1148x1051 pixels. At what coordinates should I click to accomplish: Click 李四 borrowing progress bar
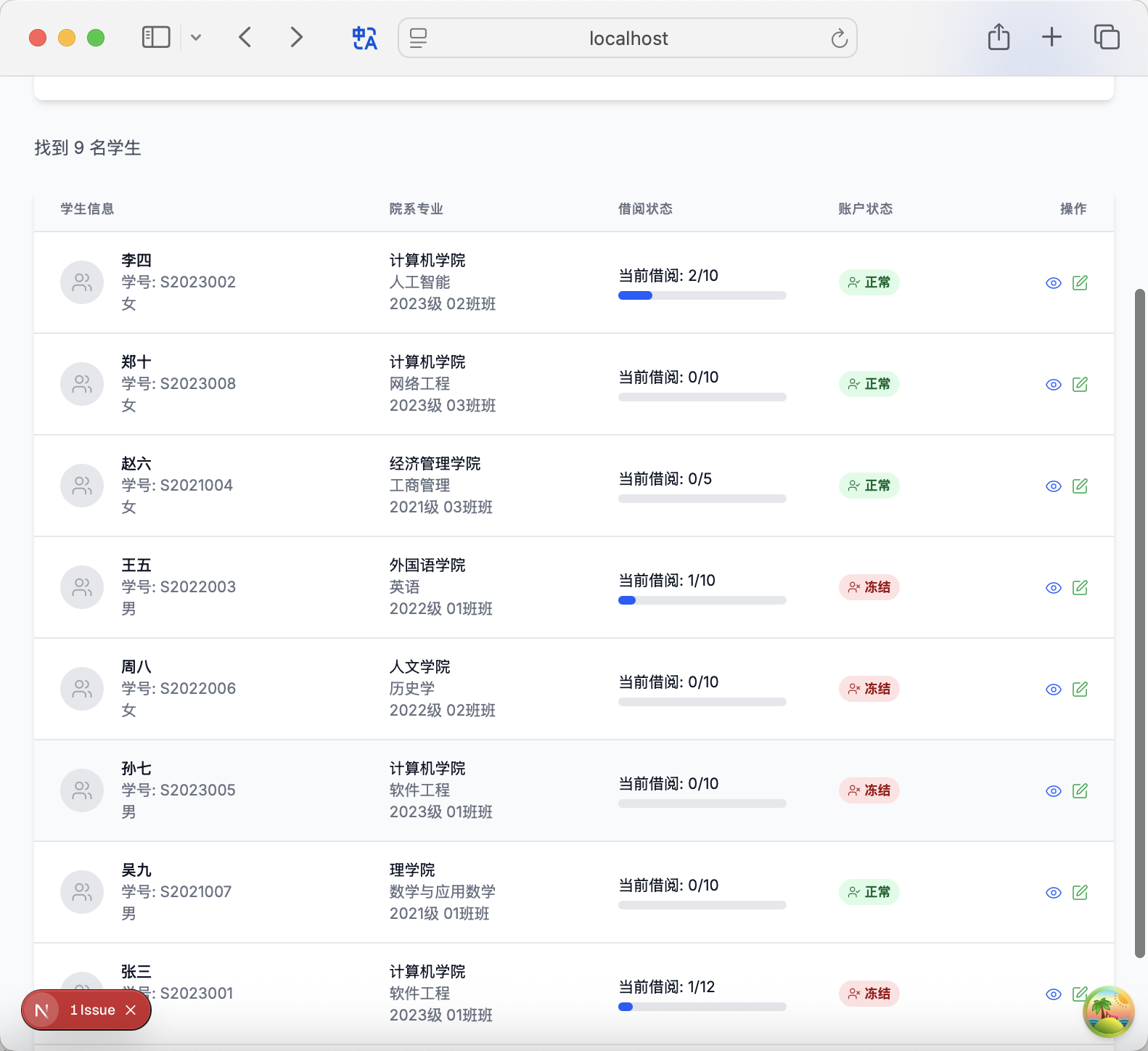point(702,295)
